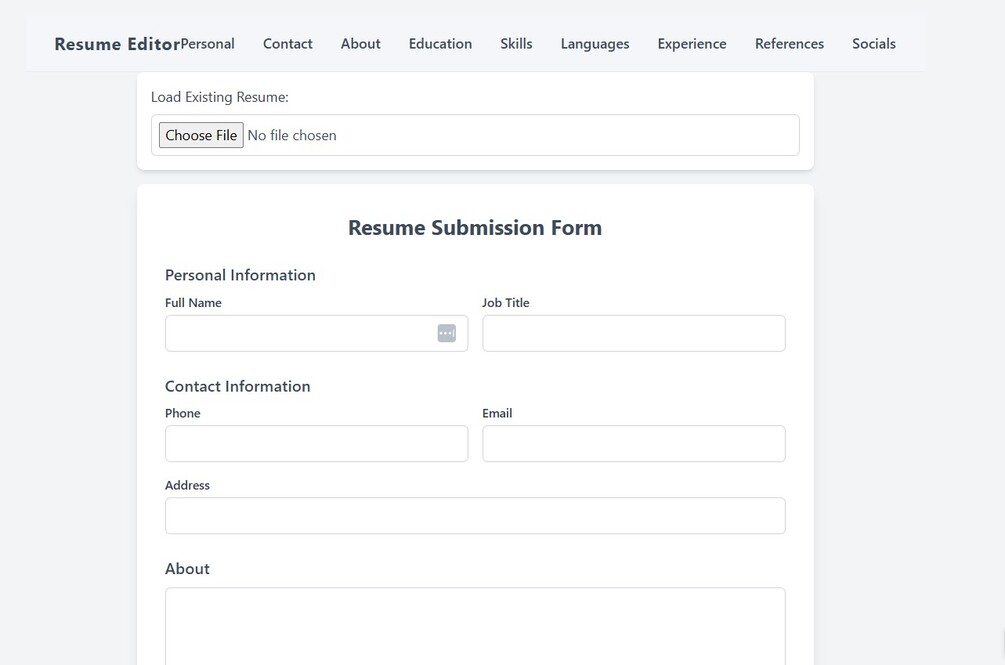Click into the Job Title field
This screenshot has width=1005, height=665.
tap(633, 334)
